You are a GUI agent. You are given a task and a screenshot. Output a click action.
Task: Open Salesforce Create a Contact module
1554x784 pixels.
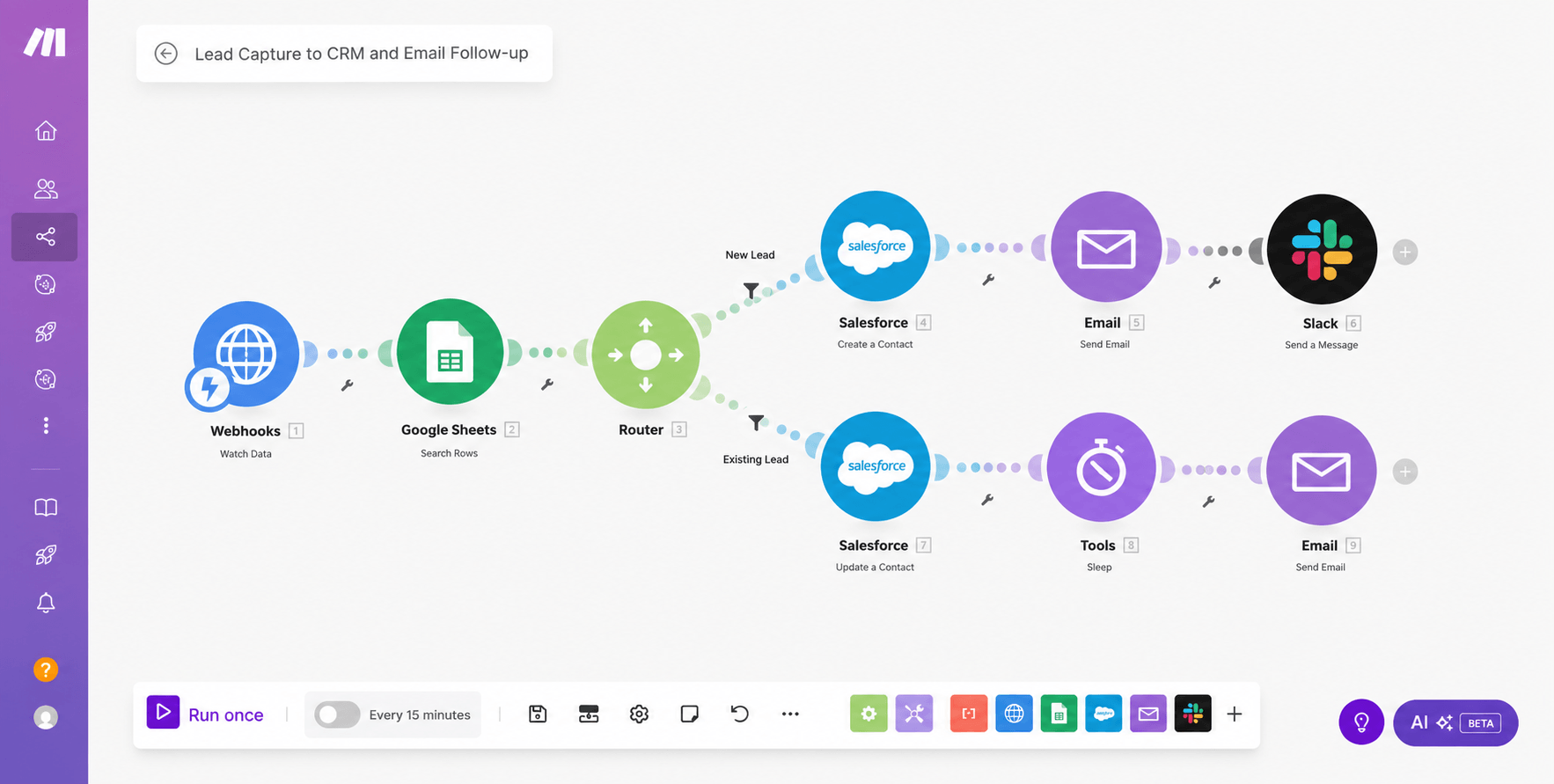pyautogui.click(x=876, y=246)
